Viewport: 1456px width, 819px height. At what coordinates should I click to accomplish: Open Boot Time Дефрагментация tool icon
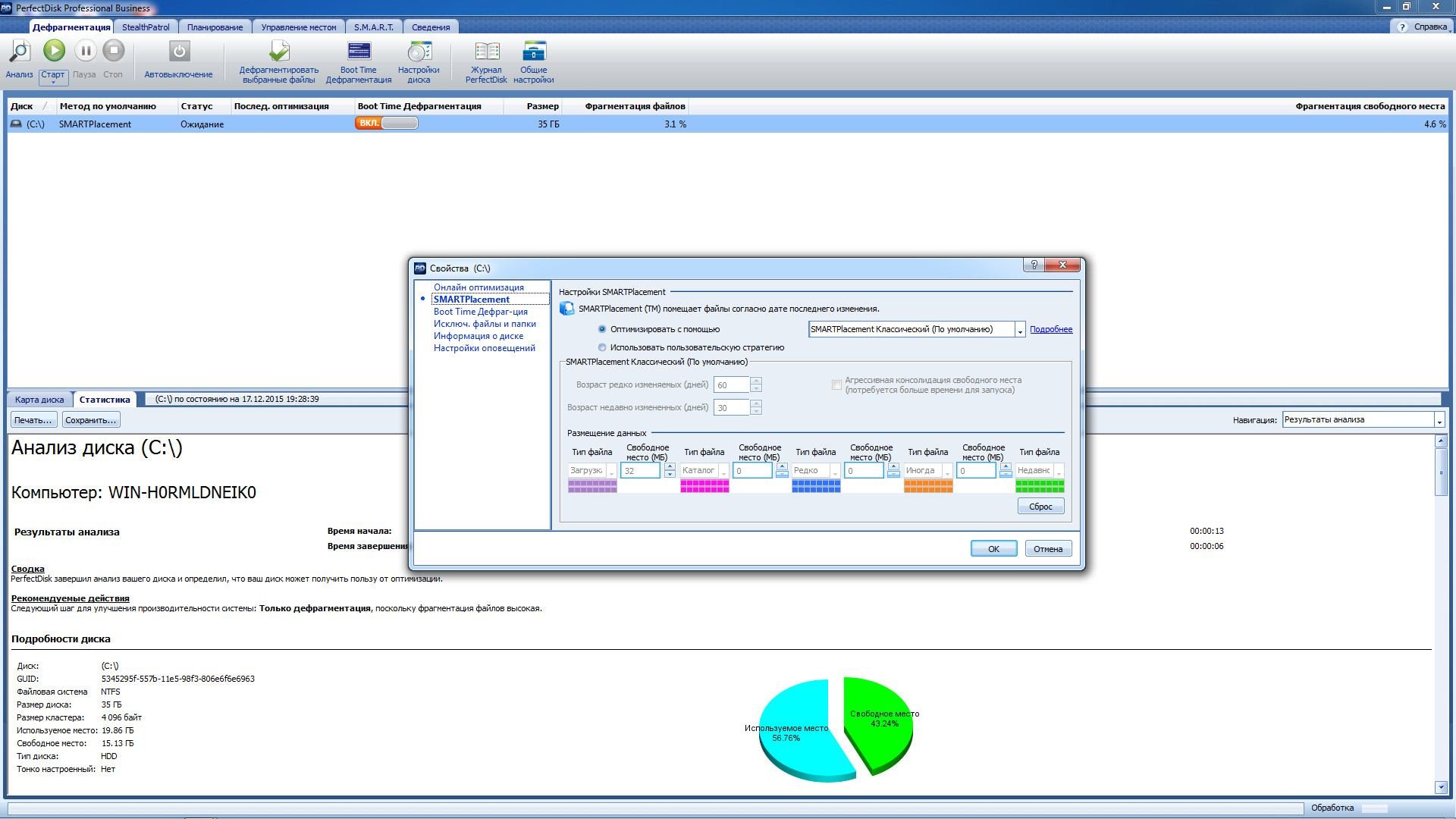pyautogui.click(x=359, y=52)
